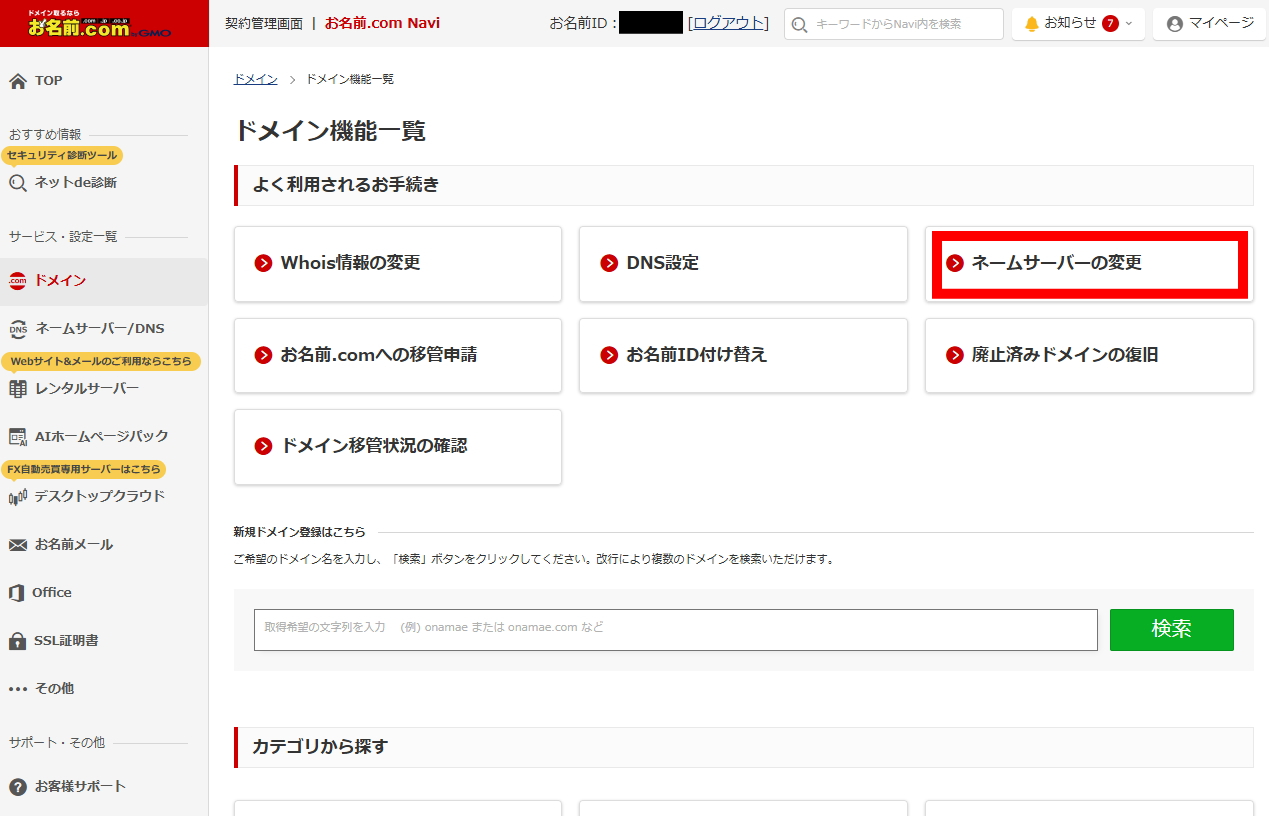
Task: Open ネームサーバーの変更 card
Action: pos(1089,264)
